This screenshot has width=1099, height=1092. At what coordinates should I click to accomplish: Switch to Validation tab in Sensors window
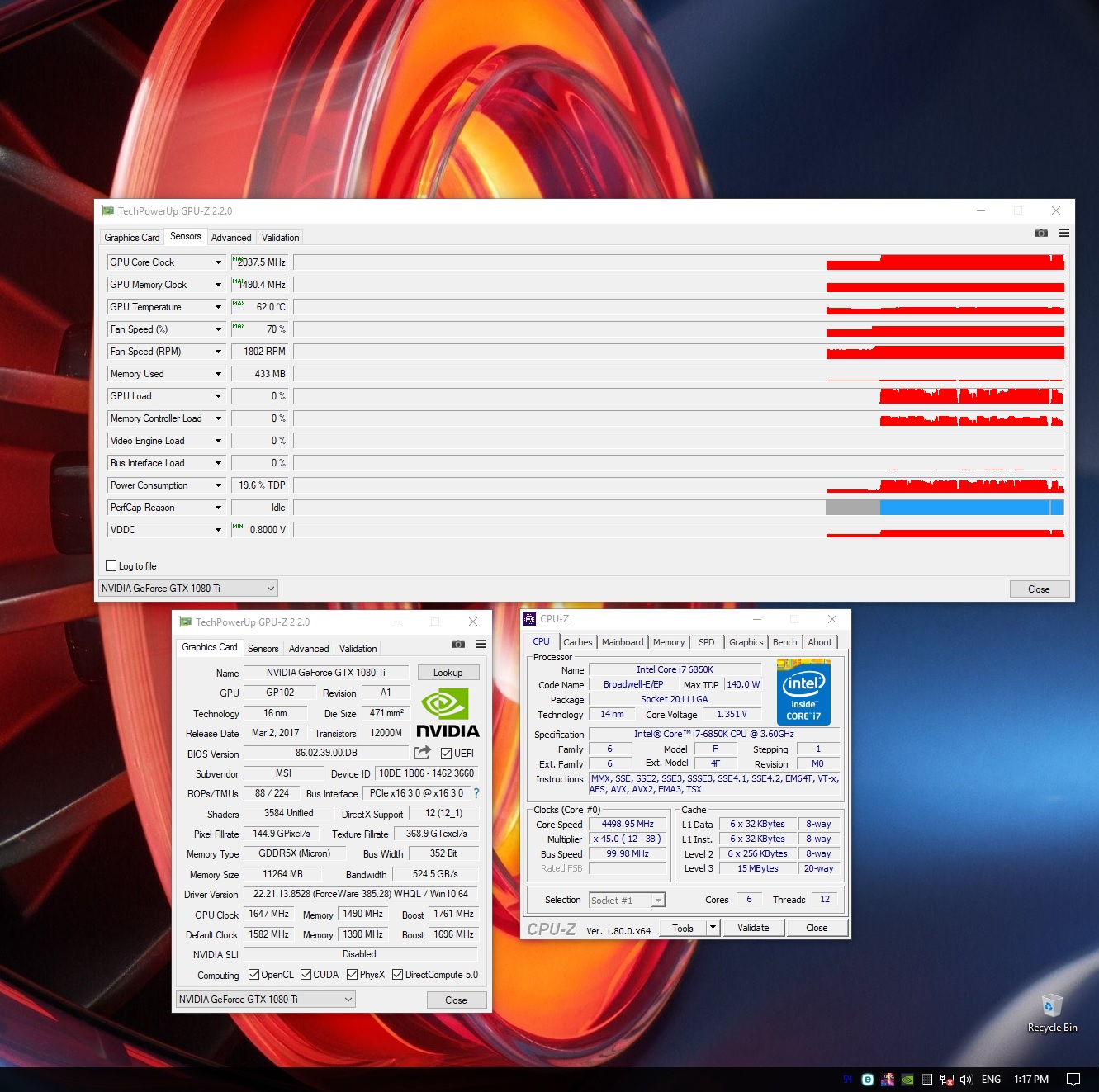click(x=280, y=238)
